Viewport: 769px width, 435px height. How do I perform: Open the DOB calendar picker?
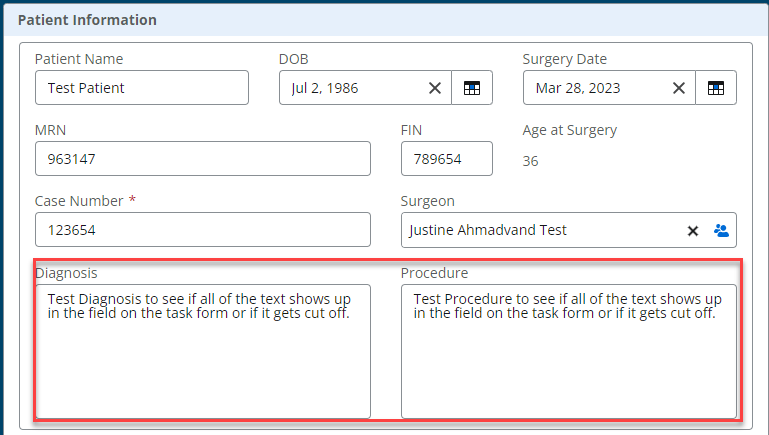472,88
